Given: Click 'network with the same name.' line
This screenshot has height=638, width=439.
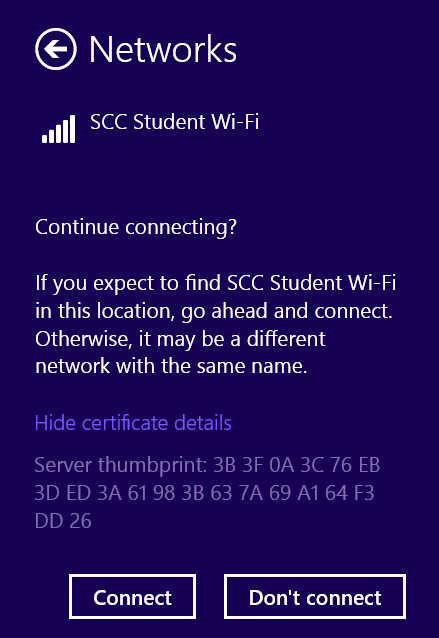Looking at the screenshot, I should [171, 366].
